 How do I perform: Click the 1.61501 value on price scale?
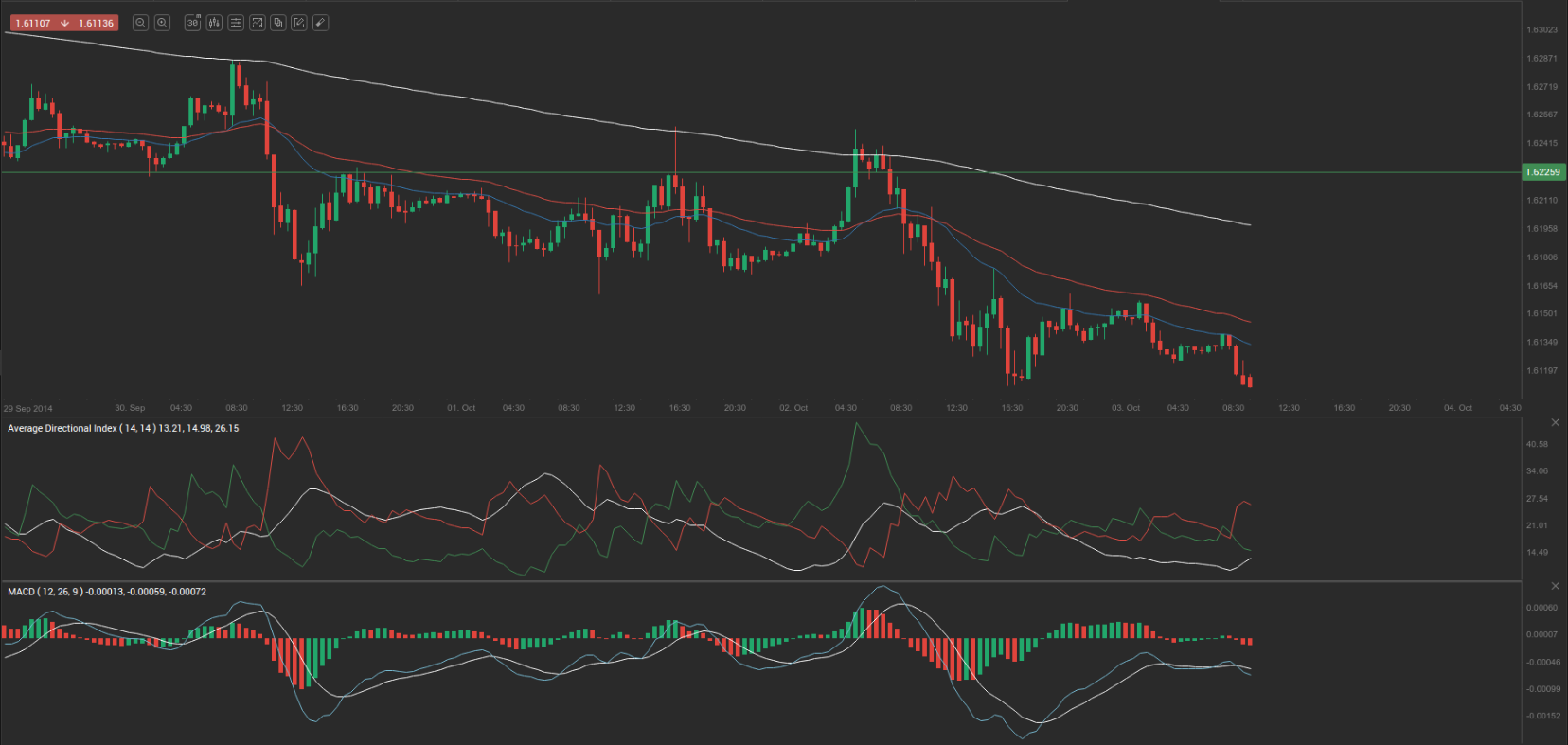point(1541,313)
